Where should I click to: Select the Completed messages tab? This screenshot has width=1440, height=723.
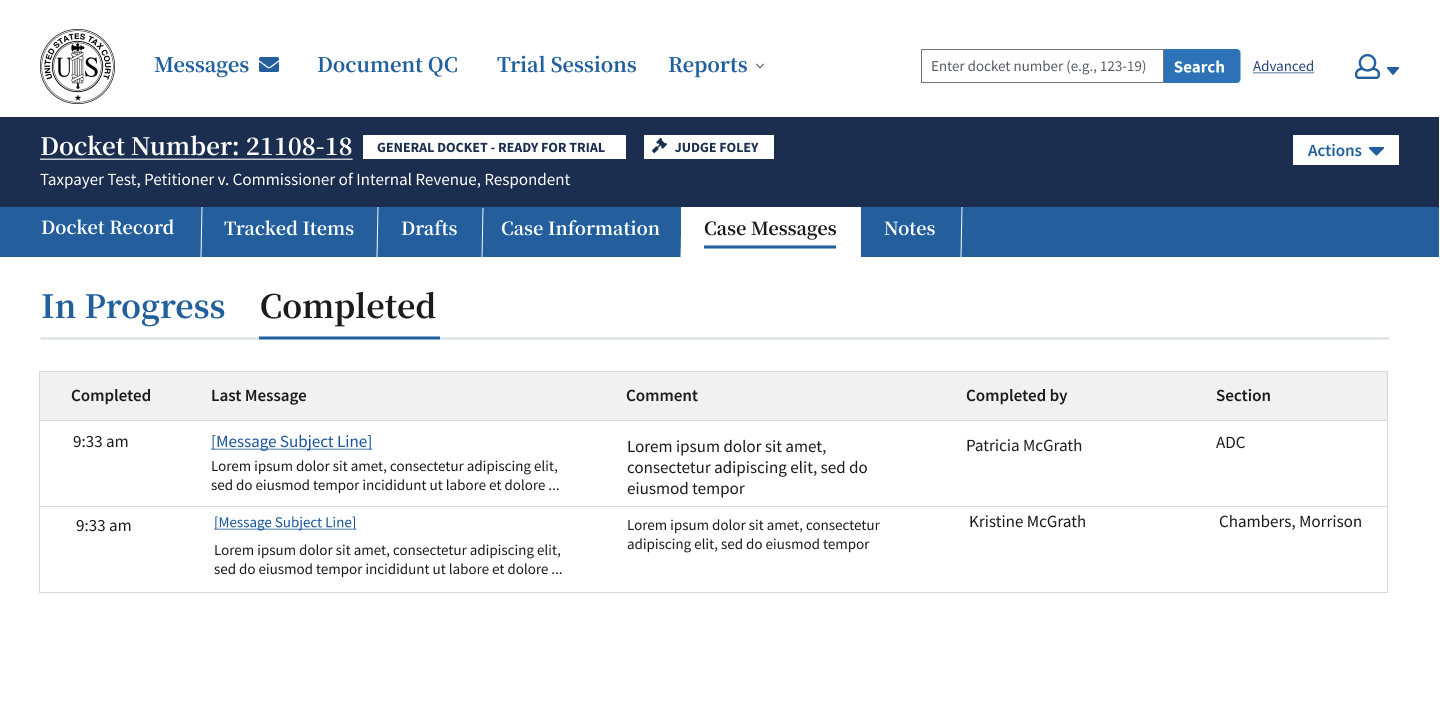click(348, 306)
